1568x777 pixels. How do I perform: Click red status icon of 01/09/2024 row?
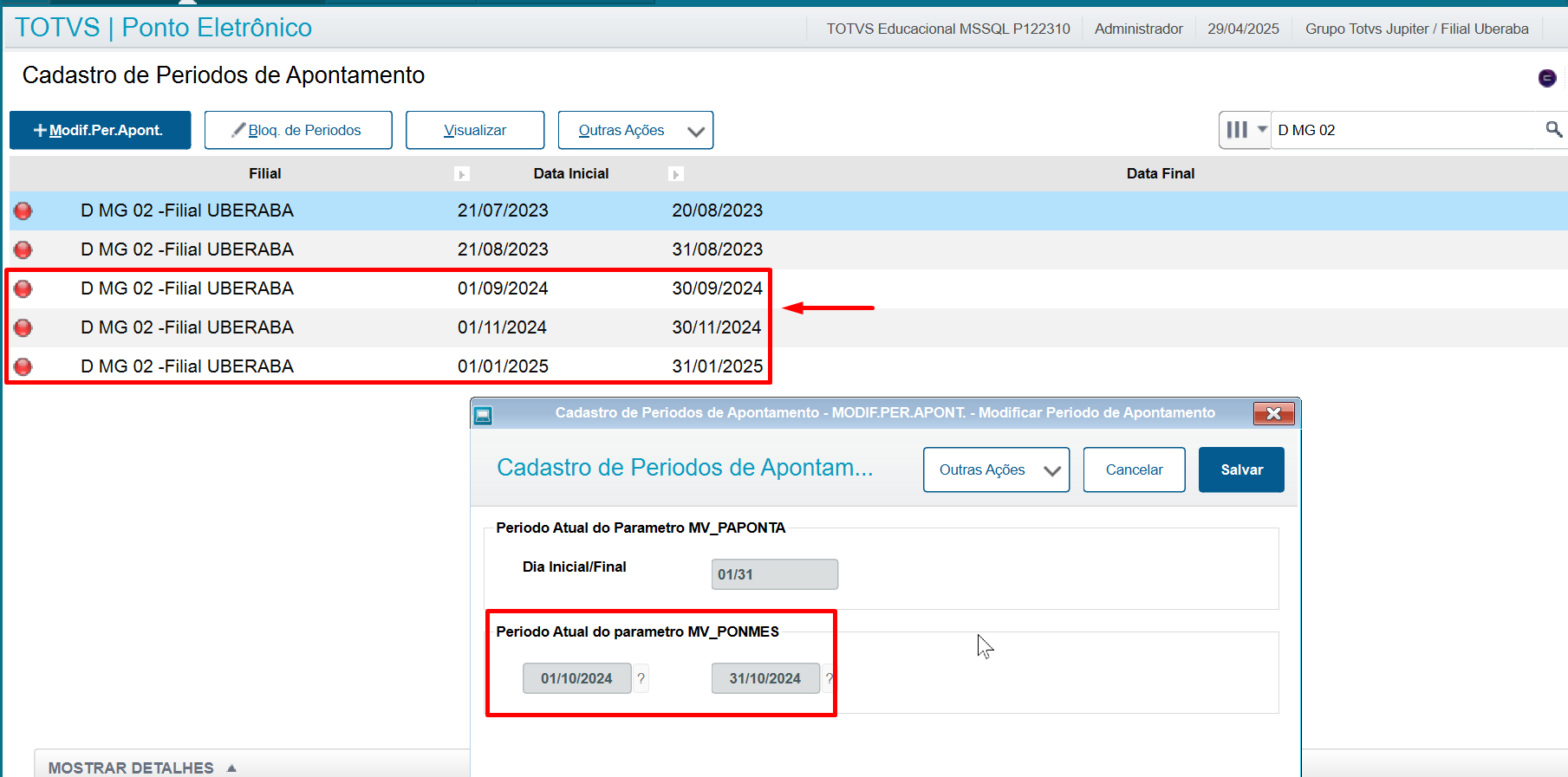click(x=23, y=288)
